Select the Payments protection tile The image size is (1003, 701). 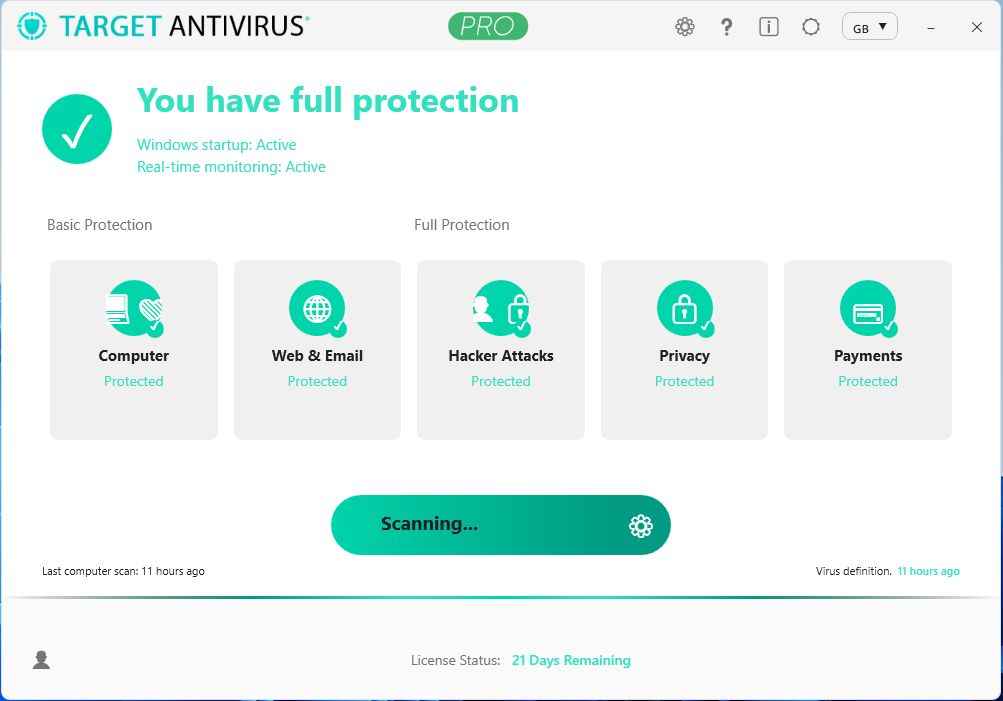(x=868, y=350)
